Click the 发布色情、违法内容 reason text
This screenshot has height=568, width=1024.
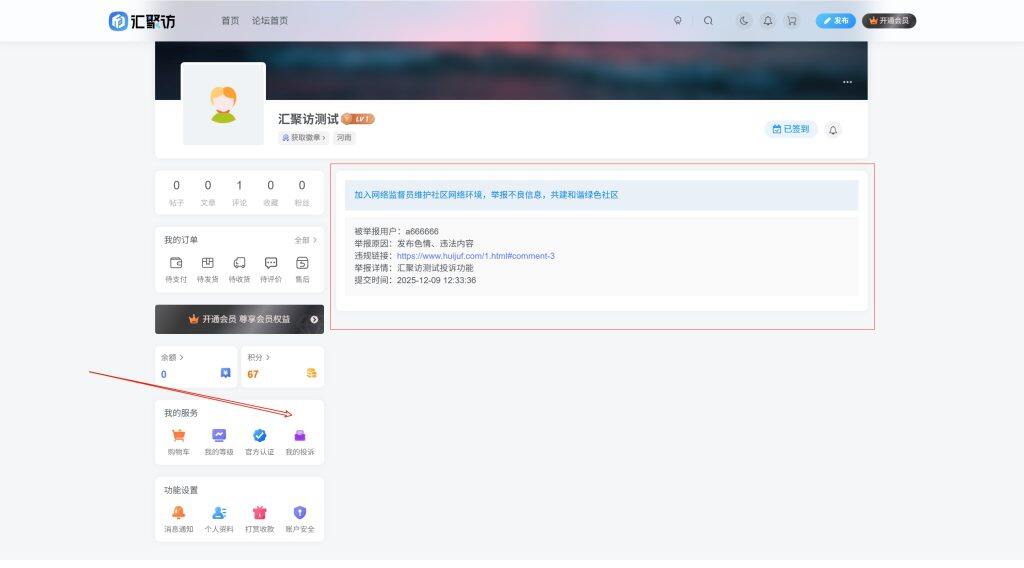(x=436, y=244)
